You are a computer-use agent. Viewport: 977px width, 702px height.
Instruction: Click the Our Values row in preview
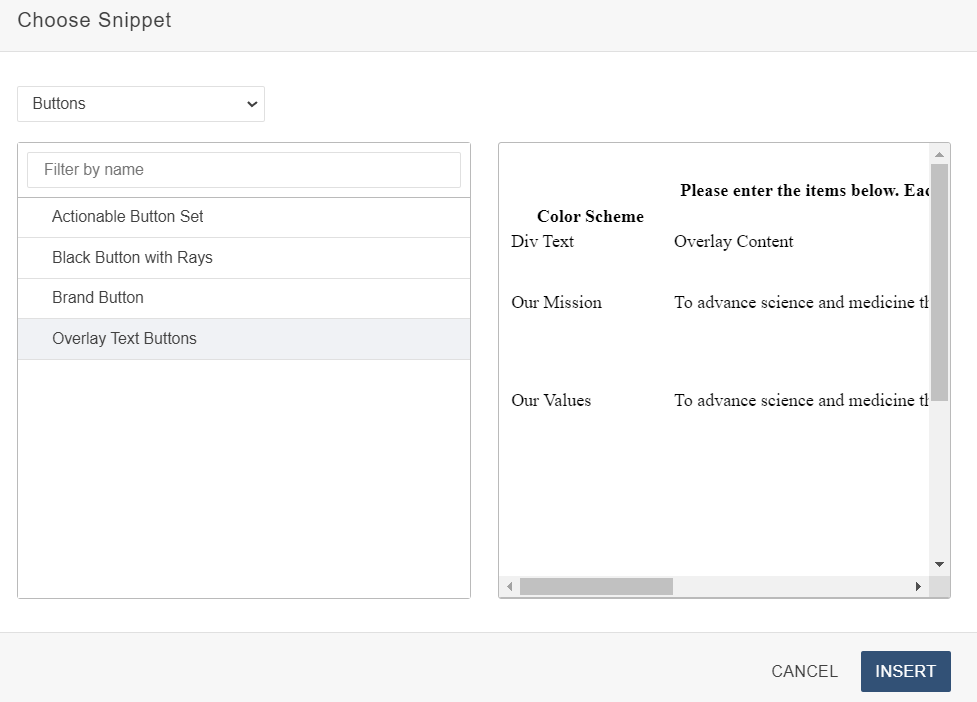[x=552, y=400]
